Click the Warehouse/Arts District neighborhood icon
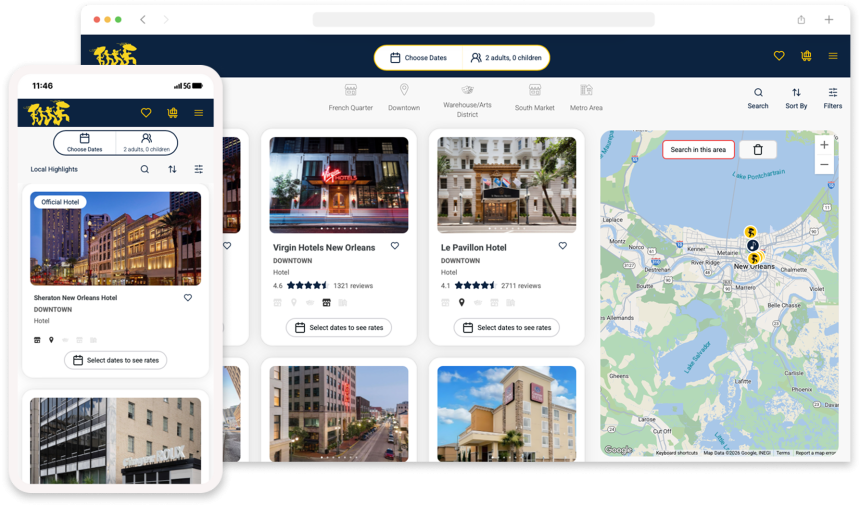The width and height of the screenshot is (860, 506). 467,90
